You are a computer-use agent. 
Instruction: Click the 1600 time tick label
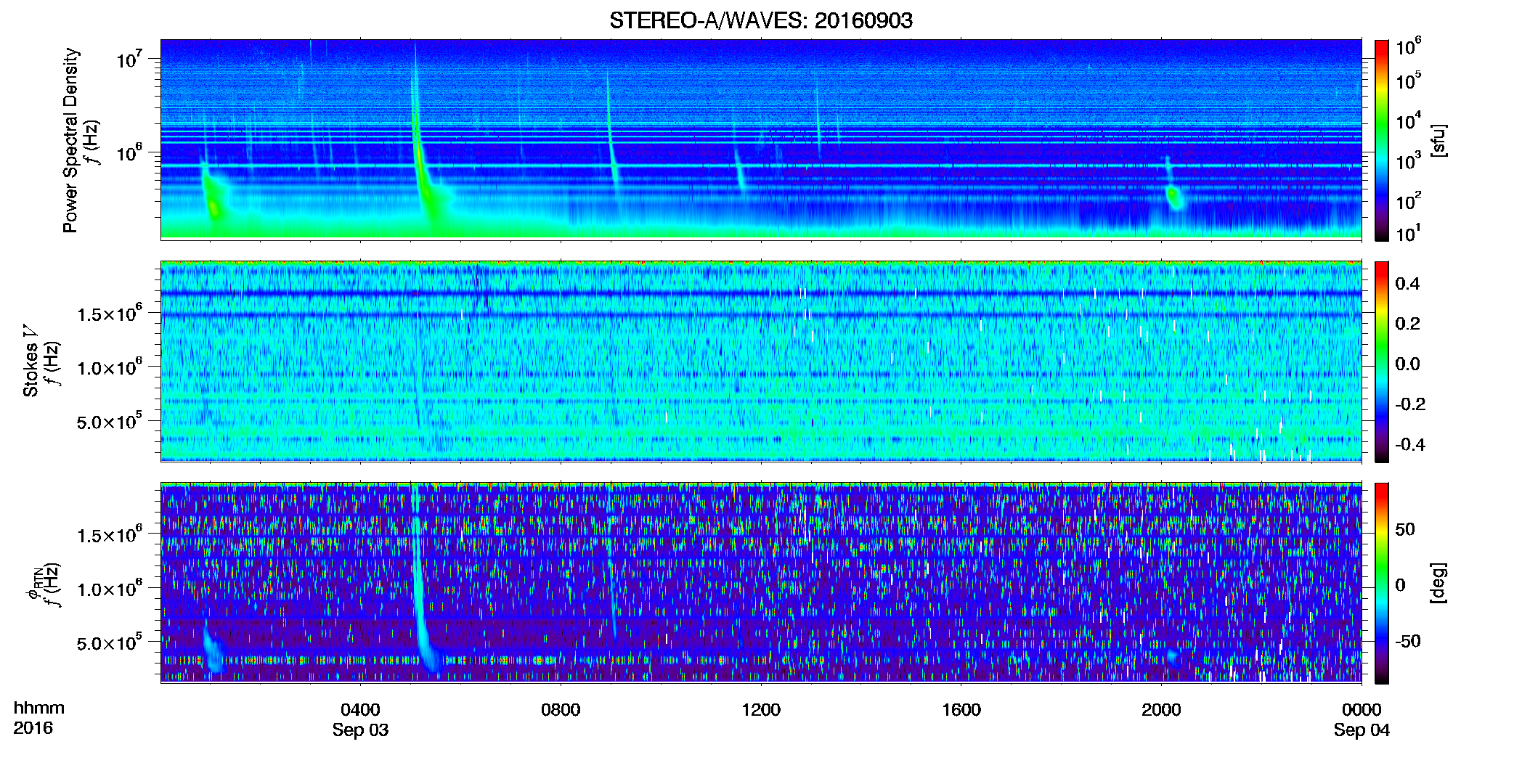961,710
